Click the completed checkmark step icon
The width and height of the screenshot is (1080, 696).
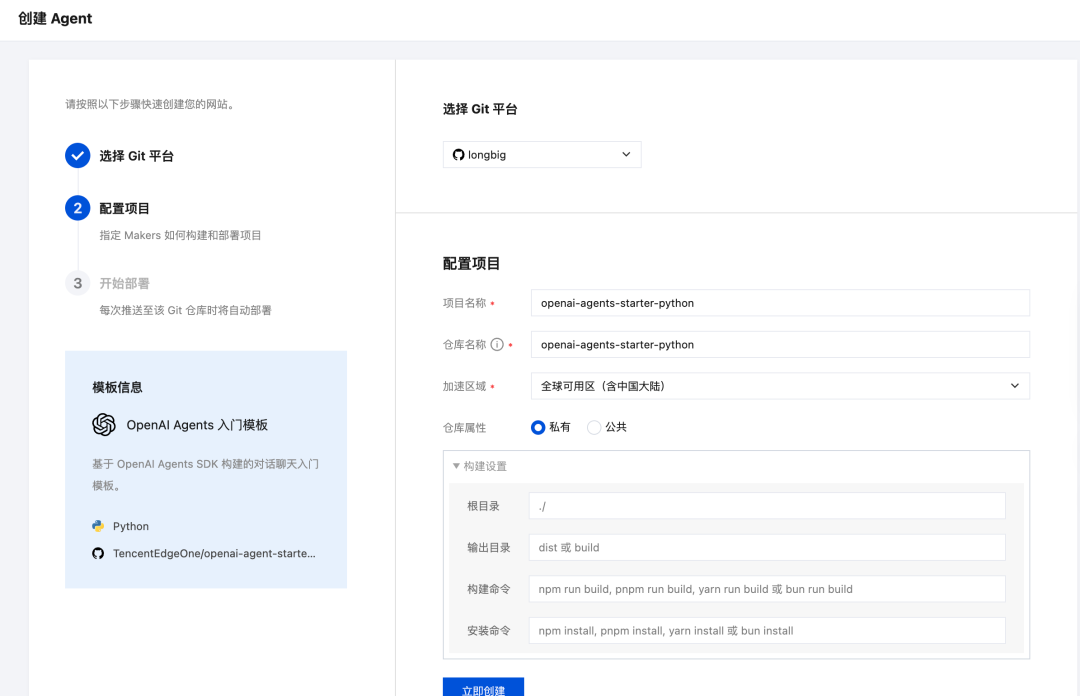pyautogui.click(x=78, y=156)
